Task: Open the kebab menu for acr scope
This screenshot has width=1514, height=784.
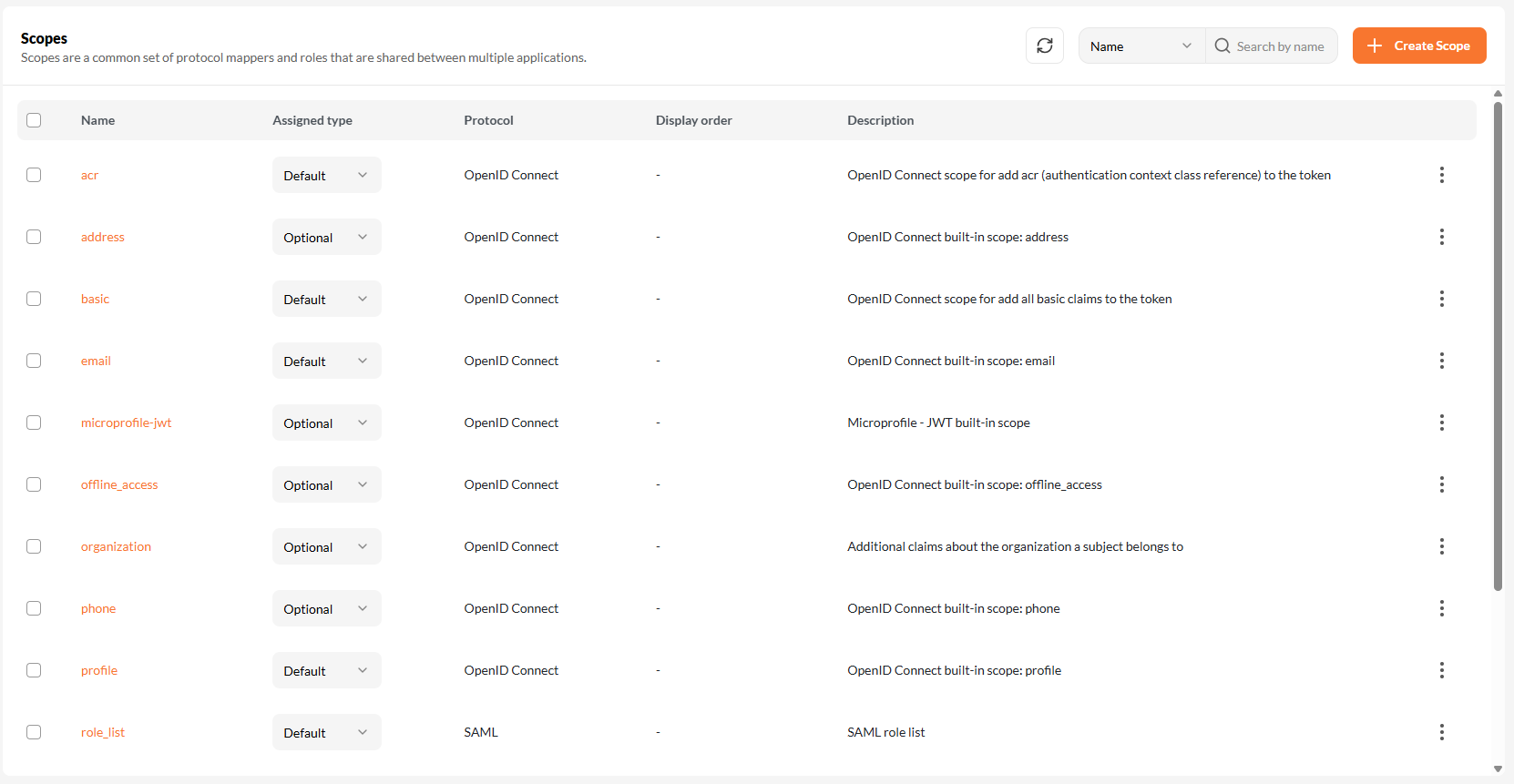Action: (x=1441, y=175)
